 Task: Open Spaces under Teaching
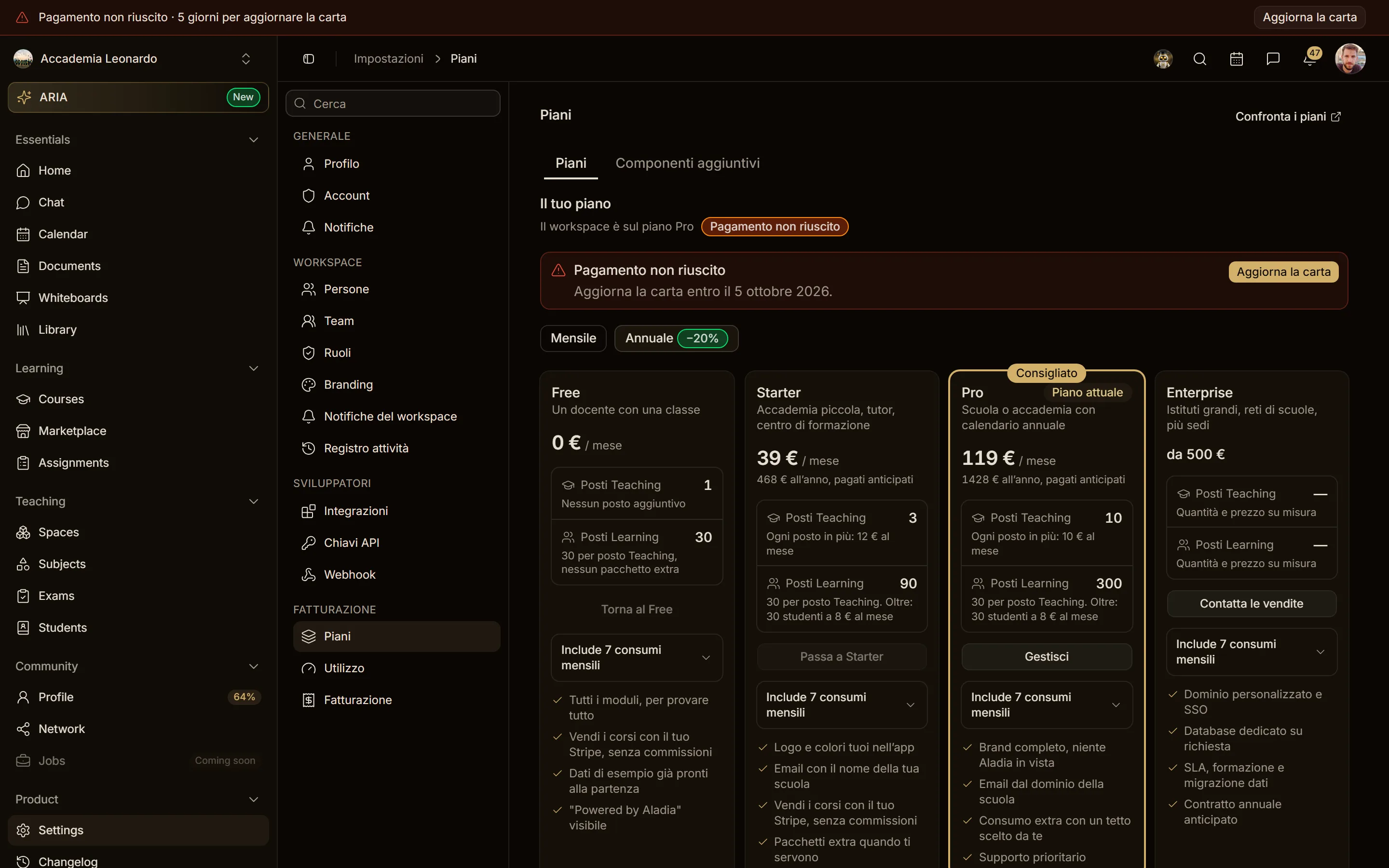point(138,532)
